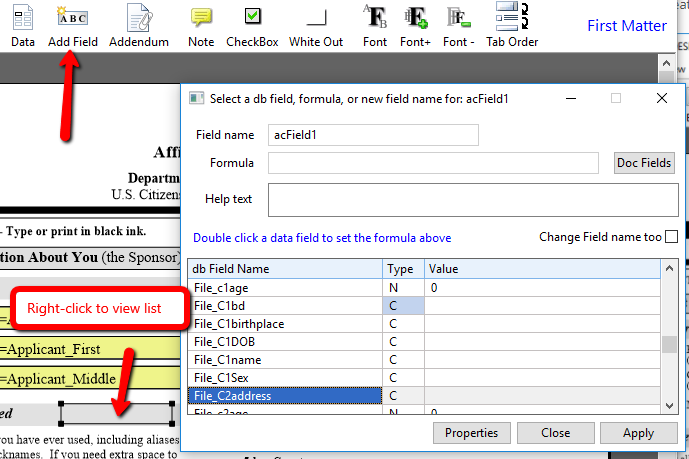Select the File_c1age row

click(x=424, y=288)
